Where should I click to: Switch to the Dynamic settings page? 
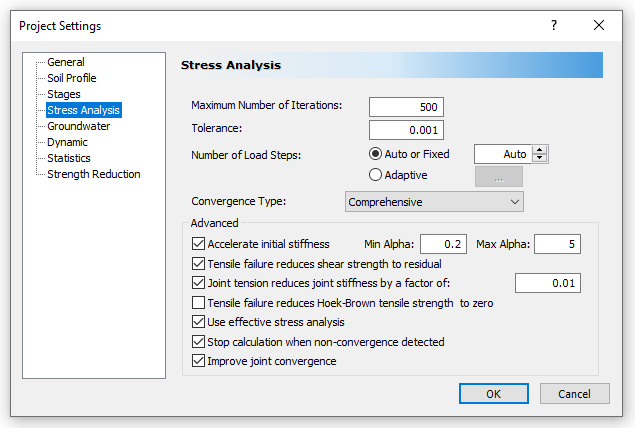(x=67, y=142)
